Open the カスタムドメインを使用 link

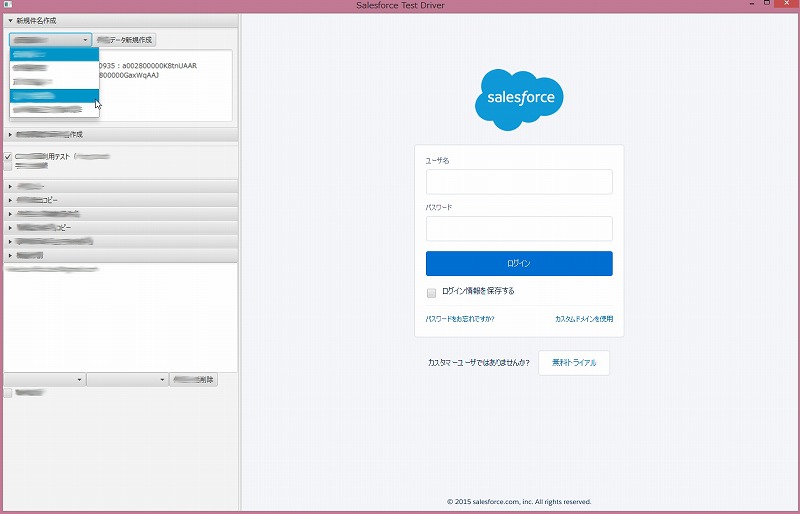(584, 319)
